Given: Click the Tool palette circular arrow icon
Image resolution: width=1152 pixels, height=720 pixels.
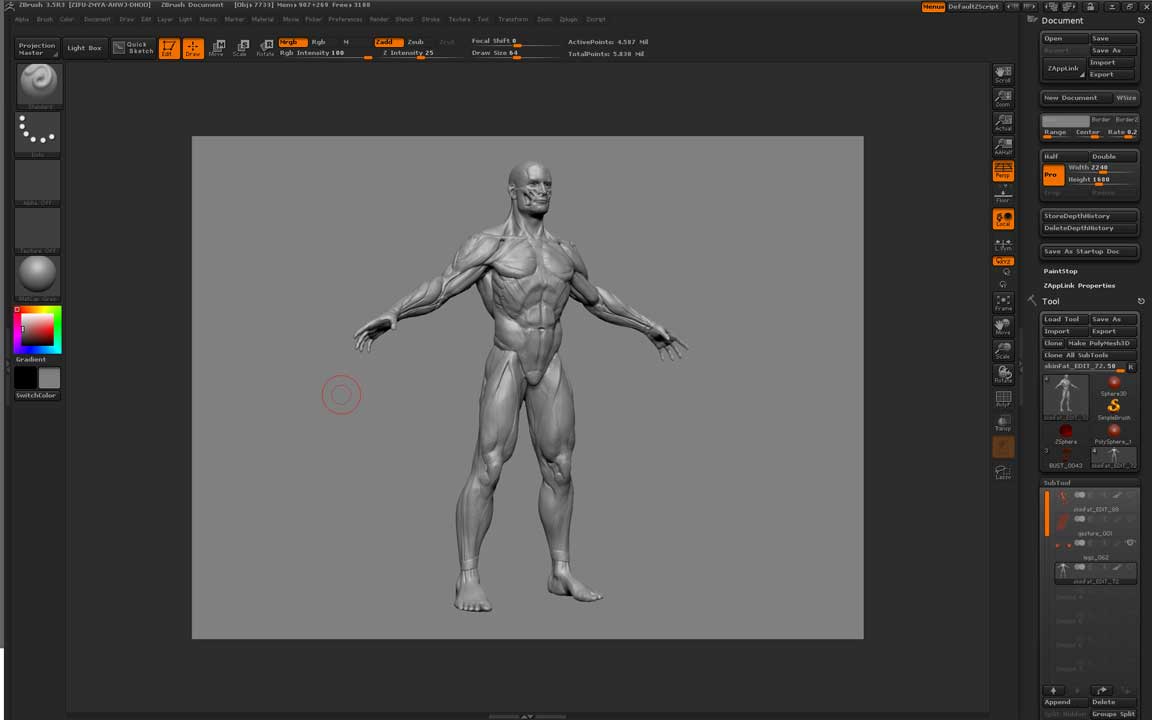Looking at the screenshot, I should (x=1141, y=301).
